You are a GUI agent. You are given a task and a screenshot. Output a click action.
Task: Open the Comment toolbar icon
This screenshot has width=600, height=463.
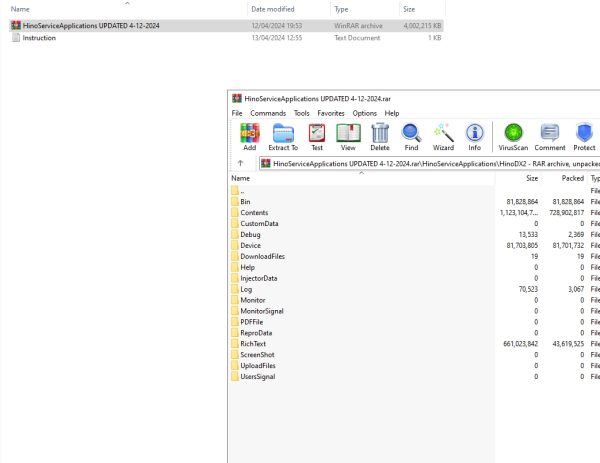550,133
